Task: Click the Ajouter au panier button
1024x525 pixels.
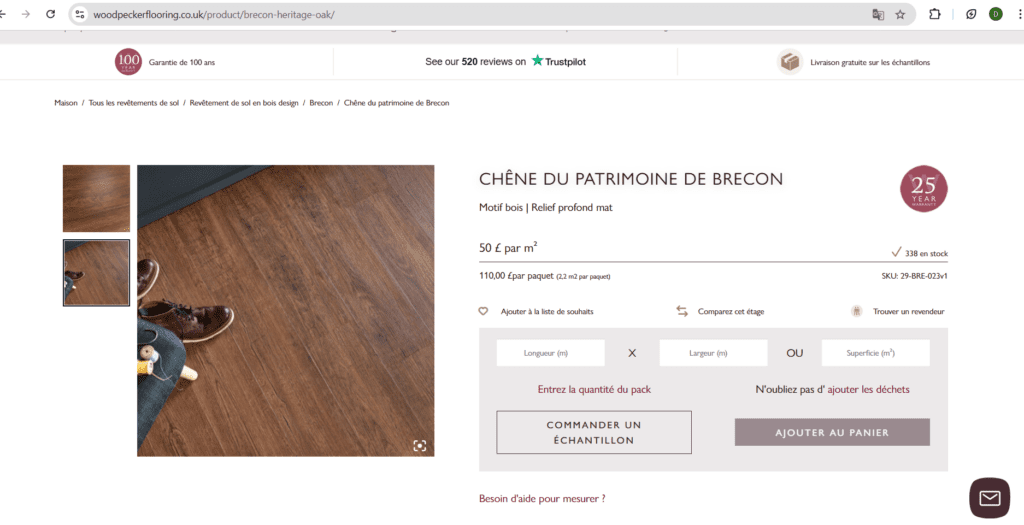Action: 832,432
